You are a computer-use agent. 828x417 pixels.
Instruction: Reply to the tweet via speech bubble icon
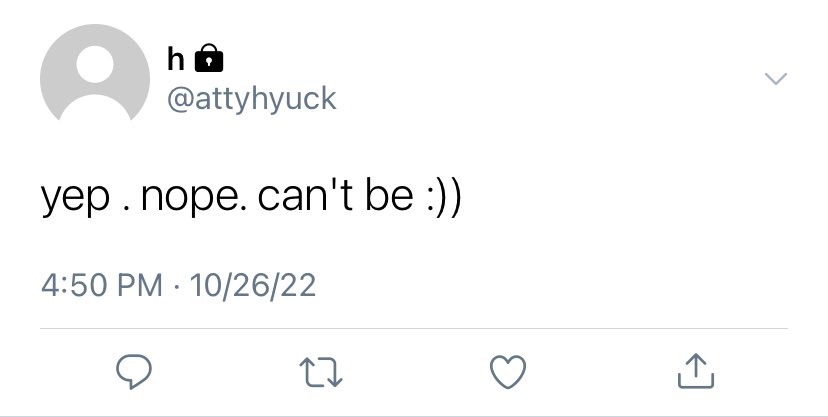134,372
